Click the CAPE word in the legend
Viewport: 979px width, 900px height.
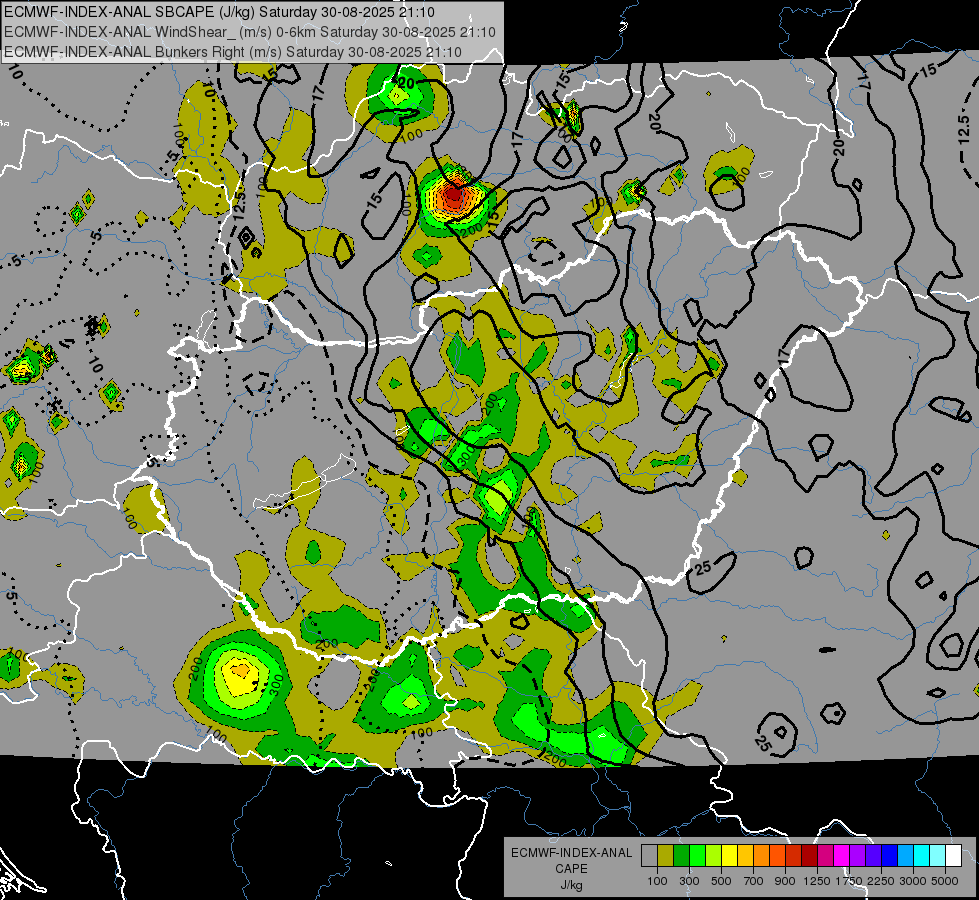click(x=571, y=869)
